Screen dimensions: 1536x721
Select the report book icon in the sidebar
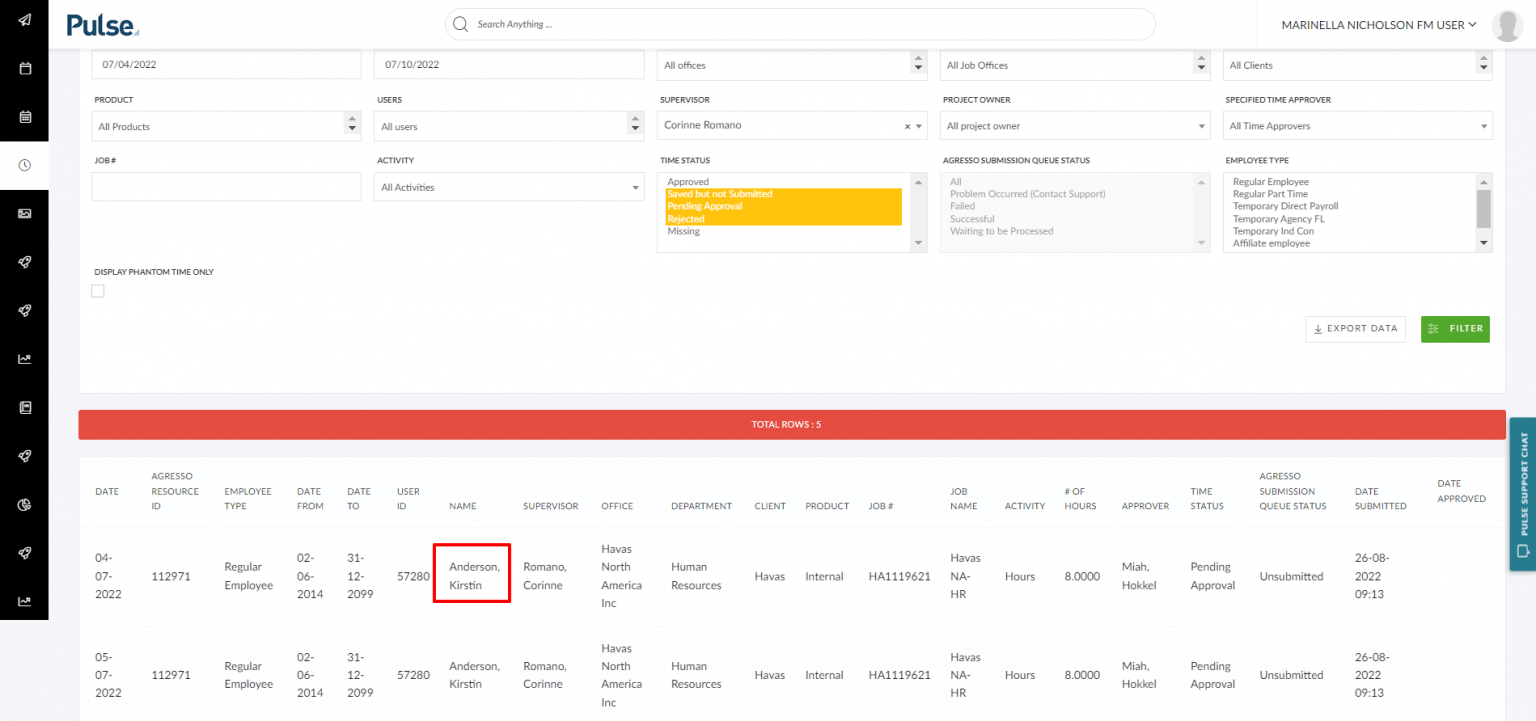(24, 407)
